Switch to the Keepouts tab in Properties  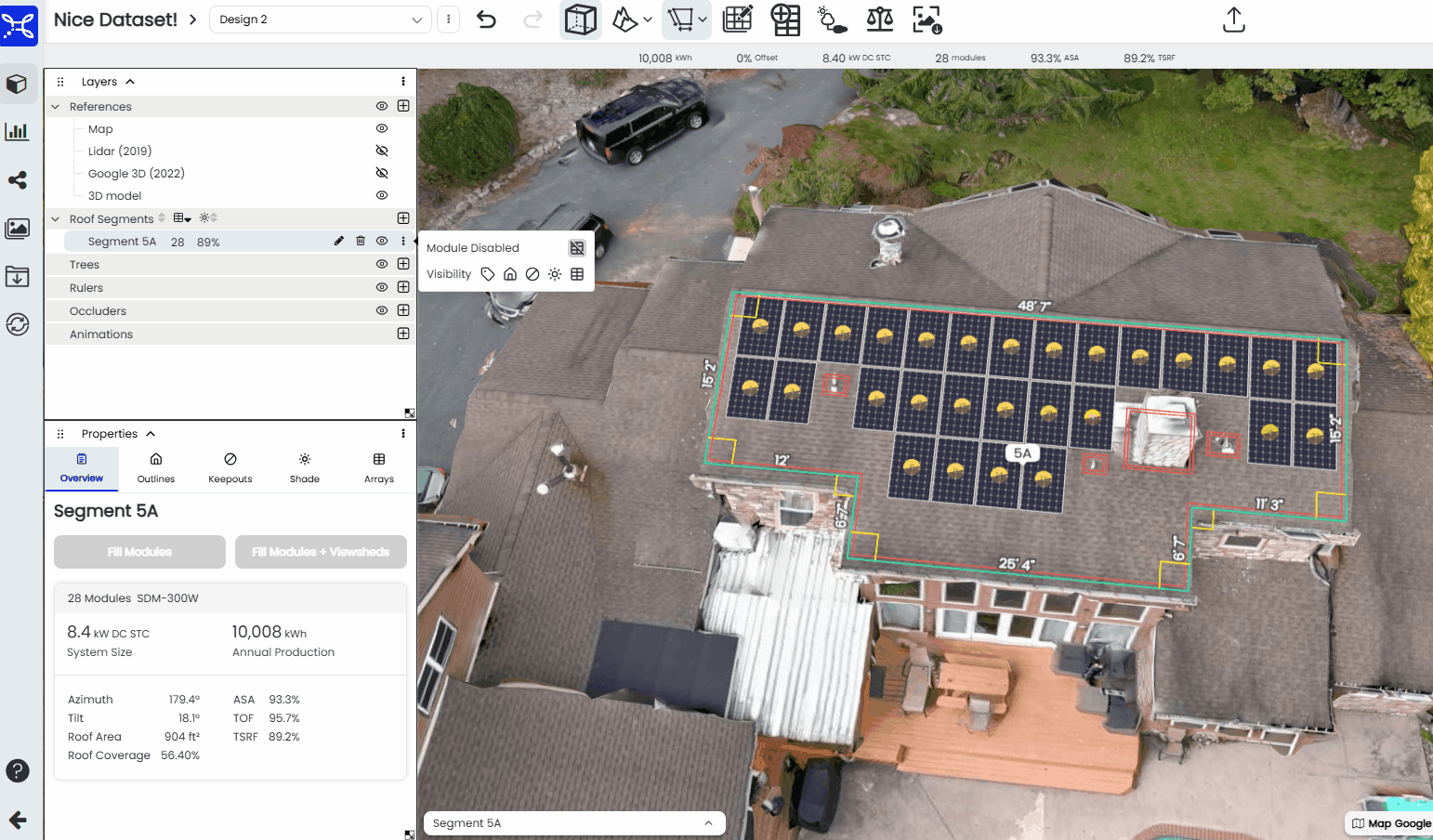coord(230,467)
